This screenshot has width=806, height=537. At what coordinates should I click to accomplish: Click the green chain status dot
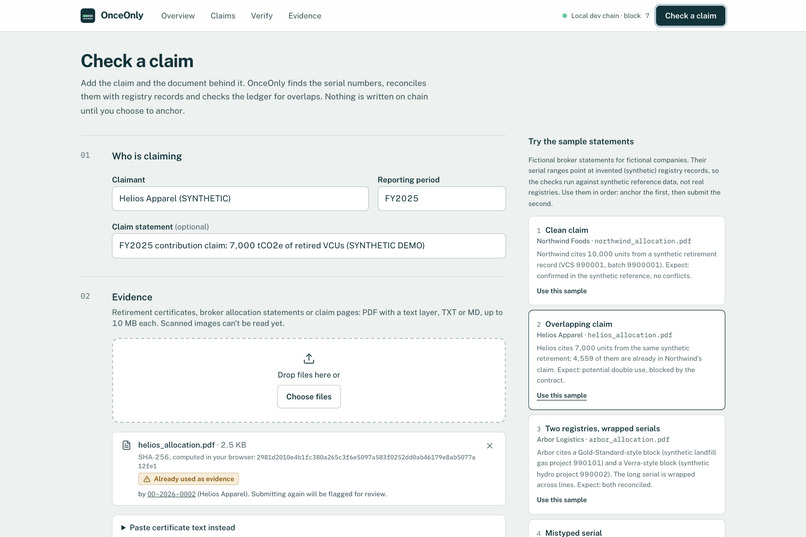coord(564,16)
